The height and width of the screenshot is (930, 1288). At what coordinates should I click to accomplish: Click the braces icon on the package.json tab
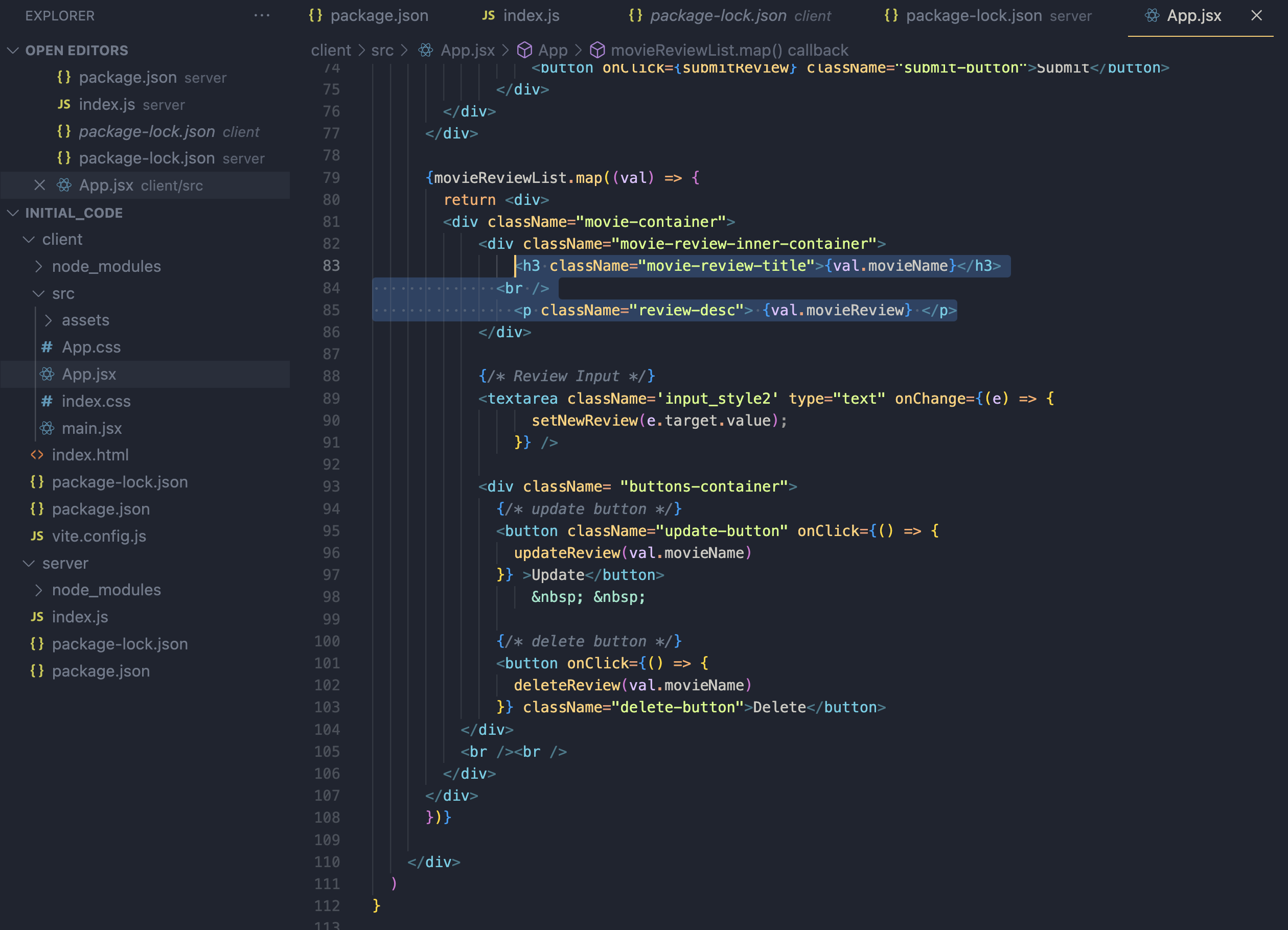click(x=315, y=15)
